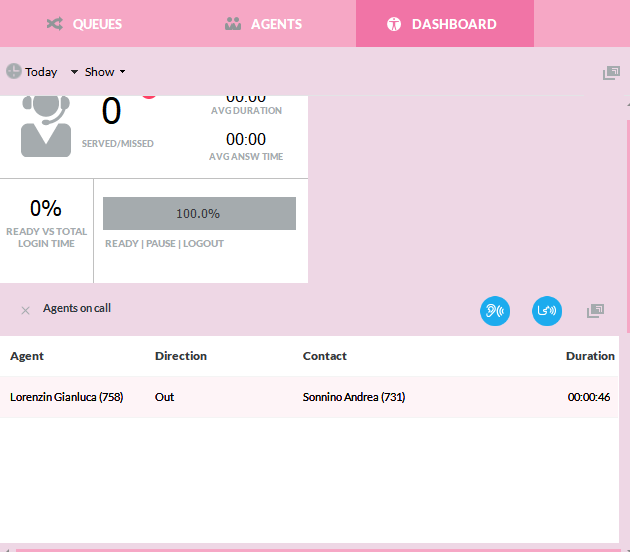Click the listen/spy call ear icon

[x=495, y=311]
